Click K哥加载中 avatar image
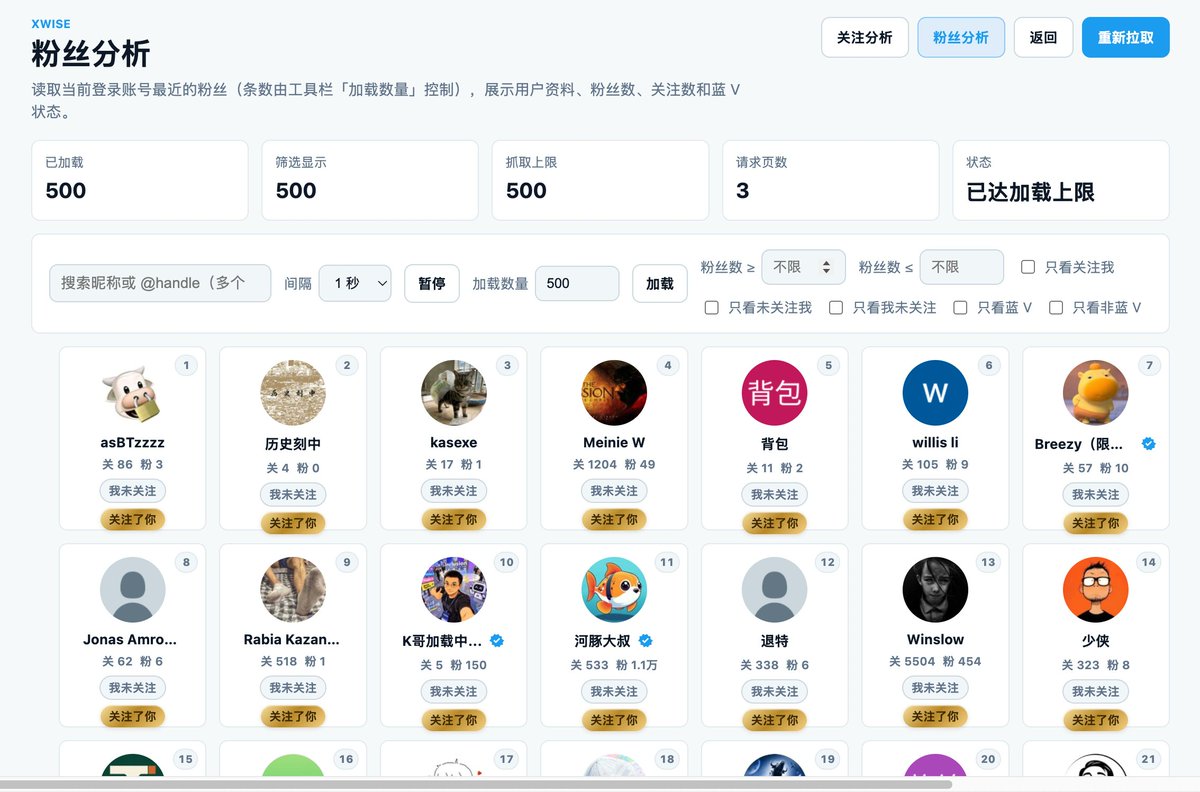This screenshot has width=1200, height=792. pos(453,590)
